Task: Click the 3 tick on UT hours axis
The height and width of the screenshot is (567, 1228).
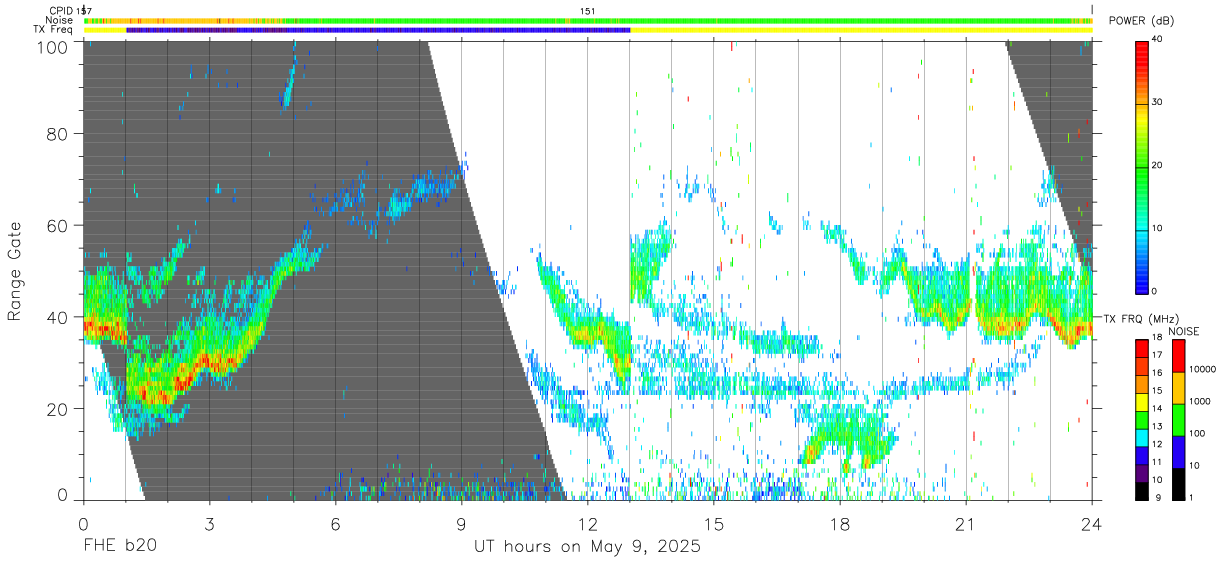Action: [209, 522]
